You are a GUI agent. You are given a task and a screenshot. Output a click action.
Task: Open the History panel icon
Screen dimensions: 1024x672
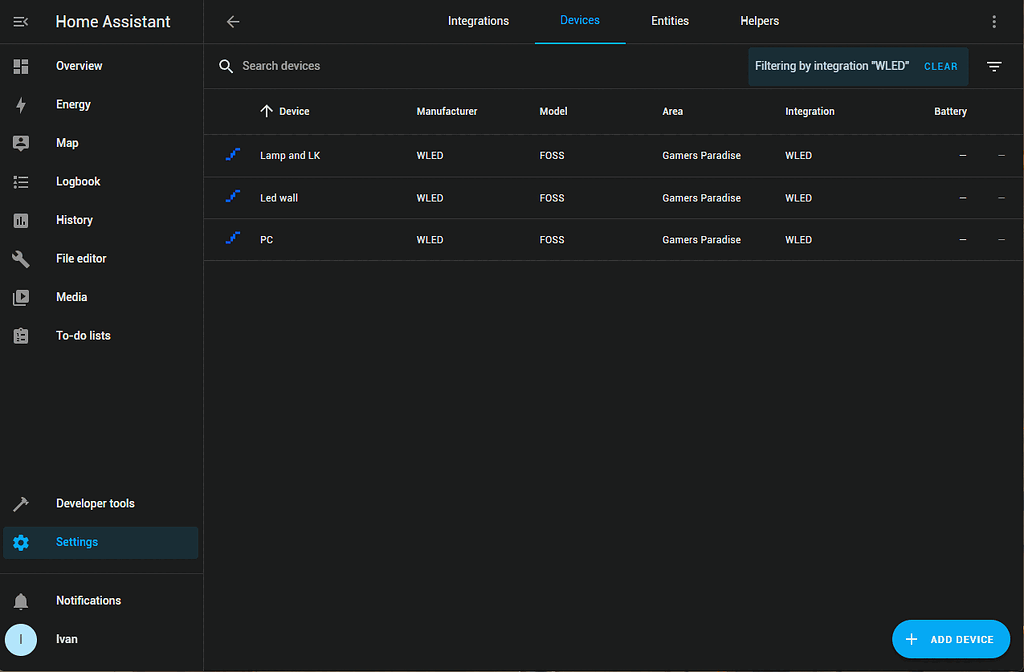[x=20, y=219]
